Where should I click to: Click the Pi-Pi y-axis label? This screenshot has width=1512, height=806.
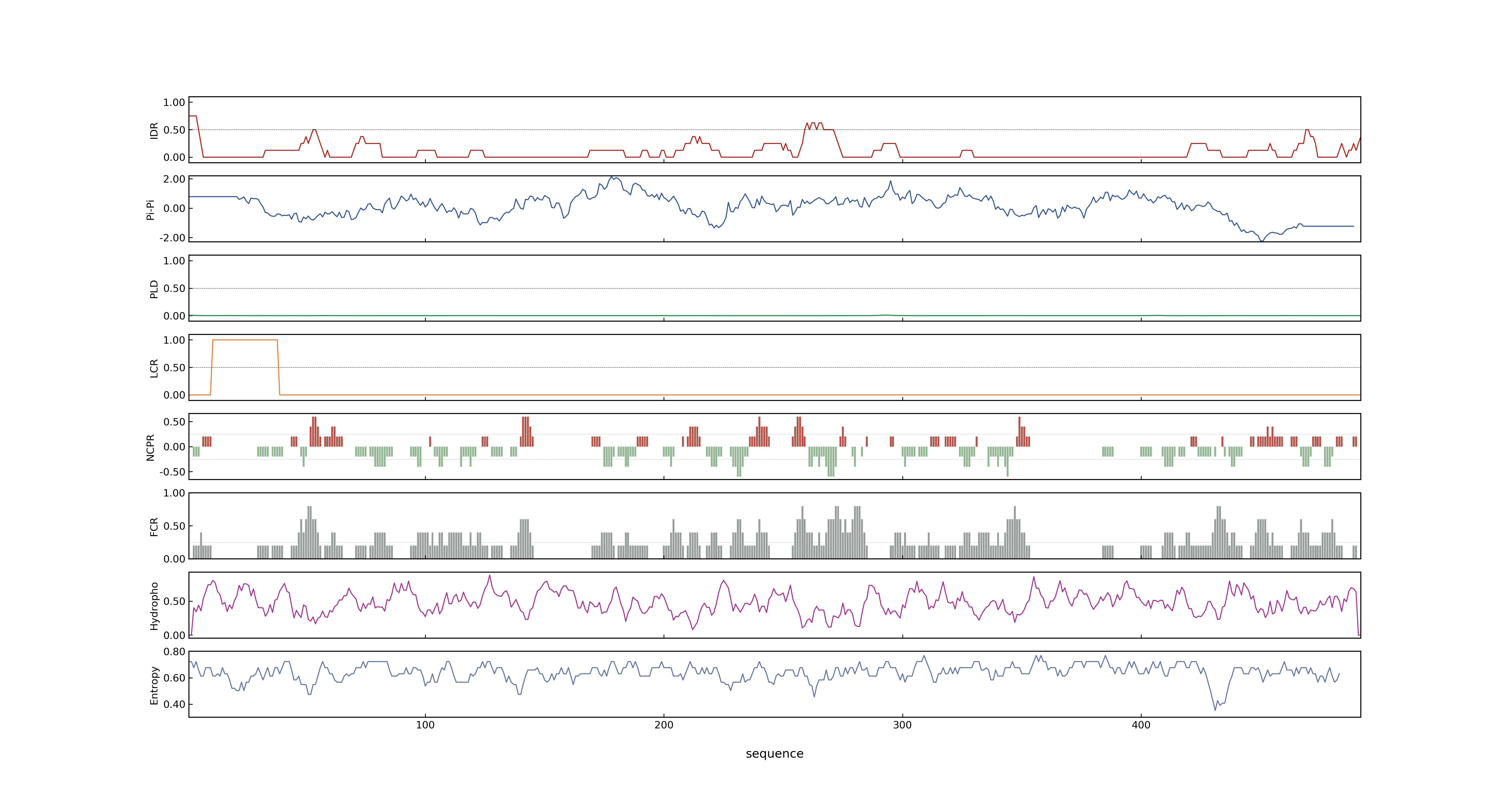coord(150,209)
